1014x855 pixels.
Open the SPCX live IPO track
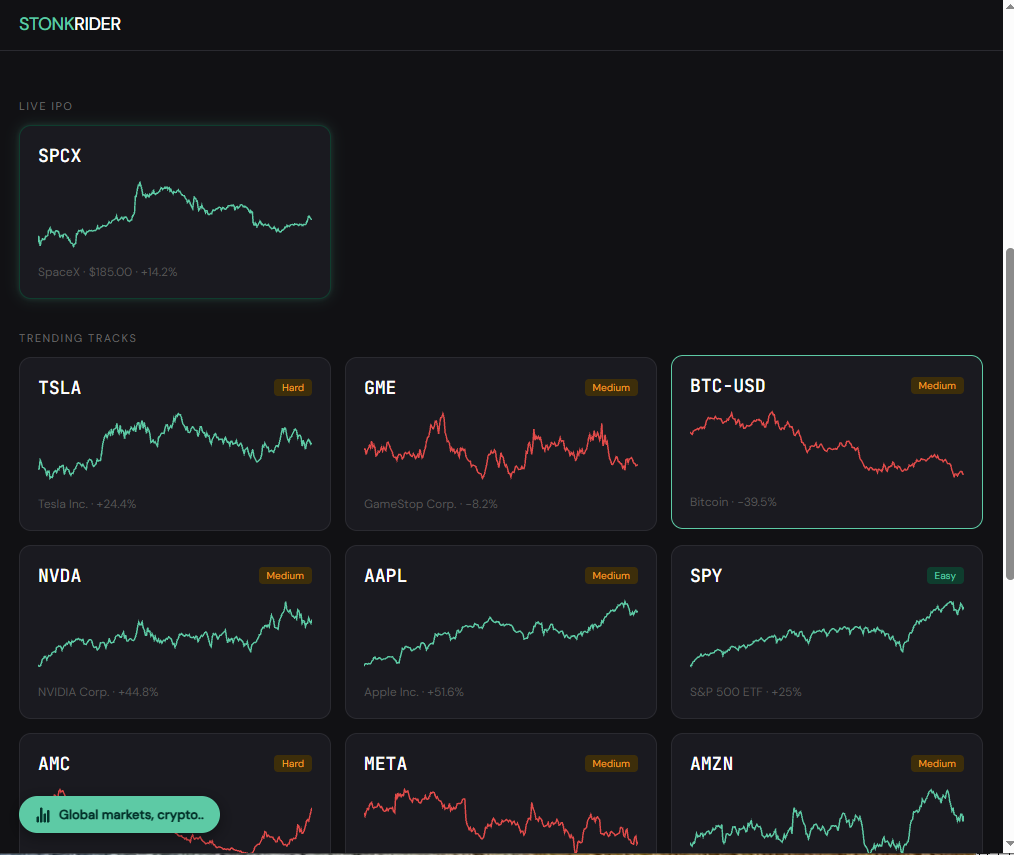coord(175,211)
